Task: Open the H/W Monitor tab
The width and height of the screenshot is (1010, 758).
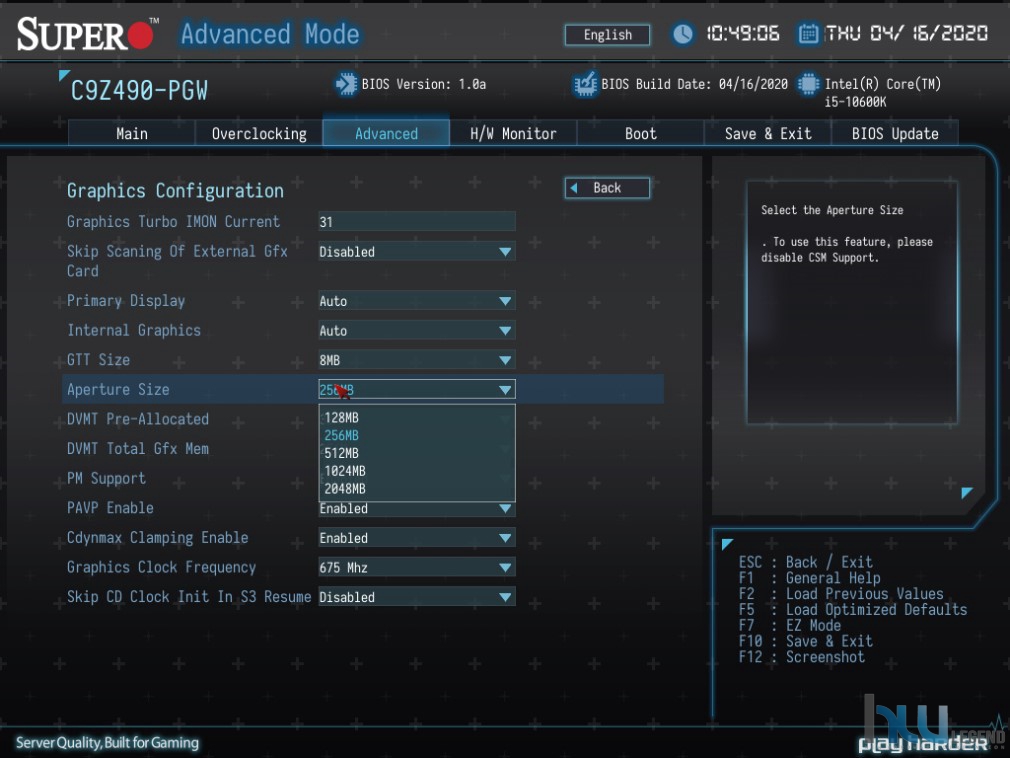Action: pyautogui.click(x=513, y=133)
